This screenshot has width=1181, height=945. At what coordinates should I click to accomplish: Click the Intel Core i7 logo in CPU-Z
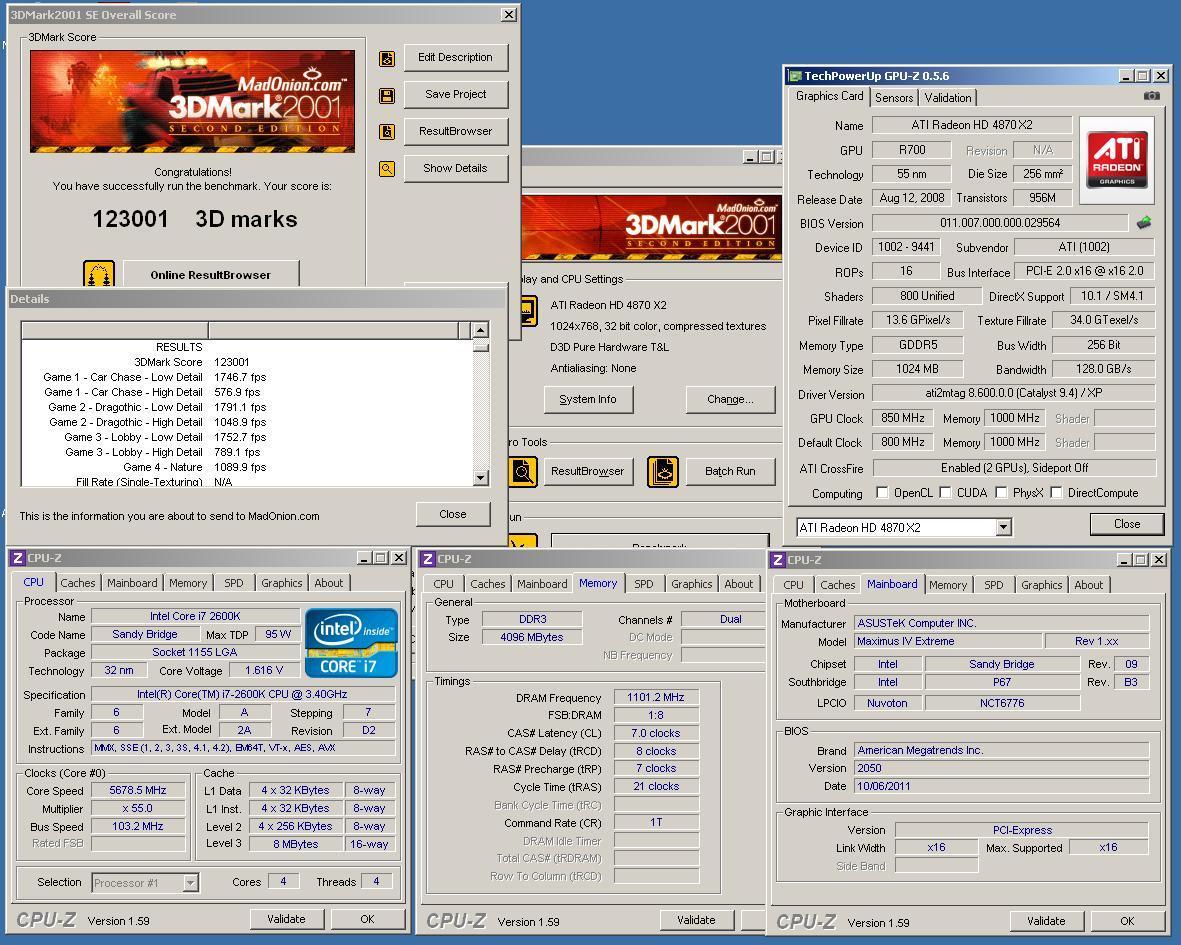point(351,642)
